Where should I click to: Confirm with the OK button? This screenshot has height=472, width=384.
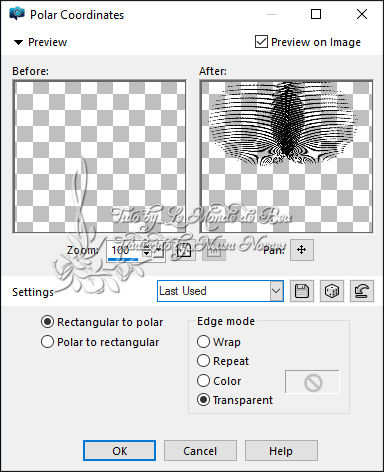click(119, 451)
